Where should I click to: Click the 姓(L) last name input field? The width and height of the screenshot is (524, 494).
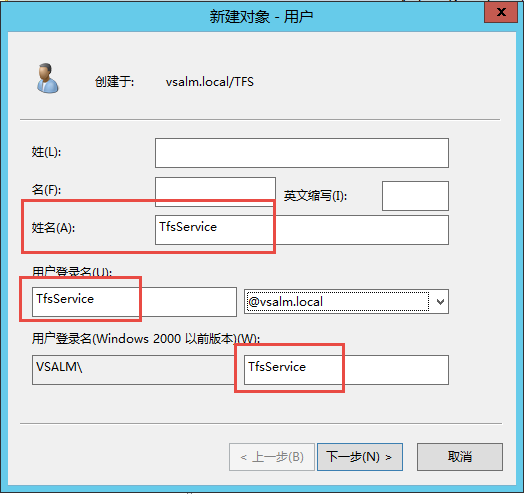point(301,153)
